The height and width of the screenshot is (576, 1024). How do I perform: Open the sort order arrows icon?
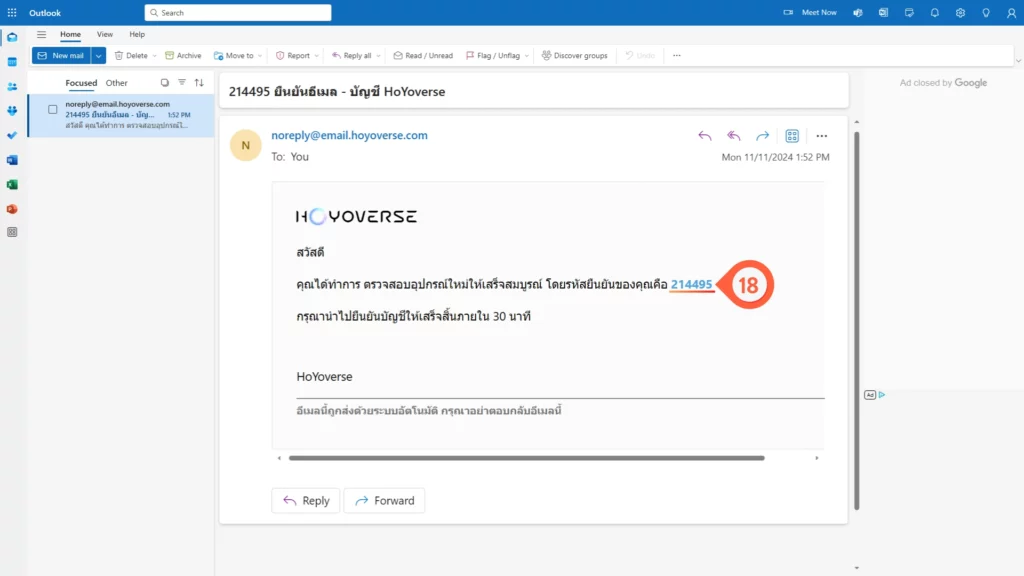pyautogui.click(x=199, y=83)
